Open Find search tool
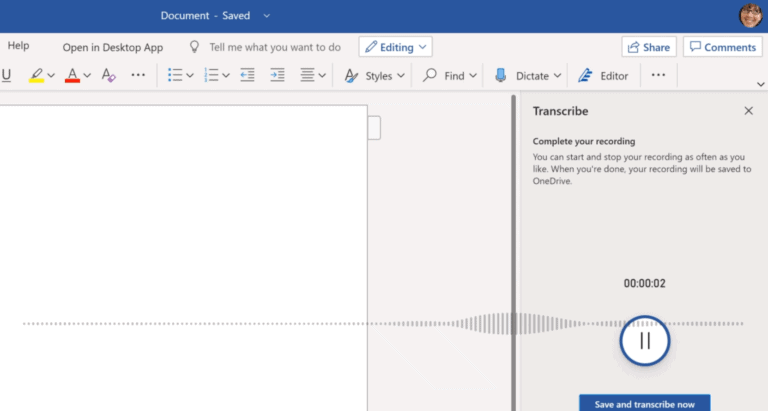 point(443,75)
